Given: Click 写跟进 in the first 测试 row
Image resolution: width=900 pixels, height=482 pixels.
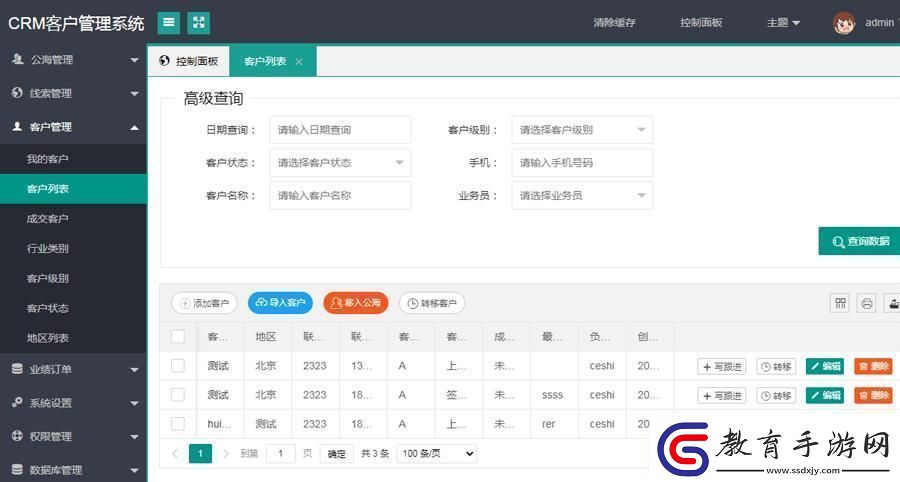Looking at the screenshot, I should 721,366.
